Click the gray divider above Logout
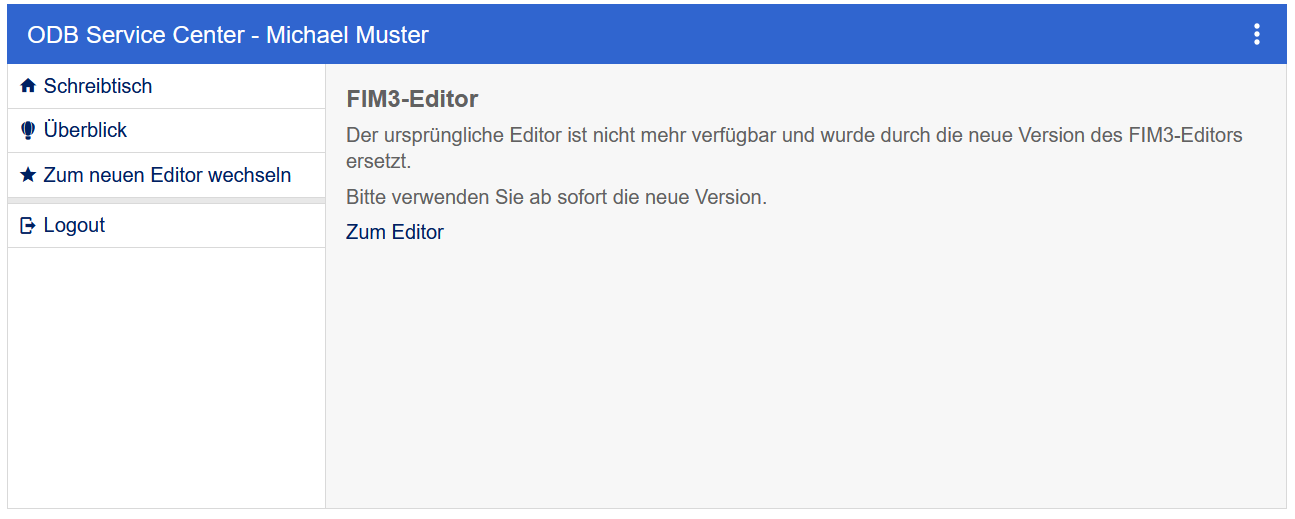Screen dimensions: 1295x519 pyautogui.click(x=166, y=201)
